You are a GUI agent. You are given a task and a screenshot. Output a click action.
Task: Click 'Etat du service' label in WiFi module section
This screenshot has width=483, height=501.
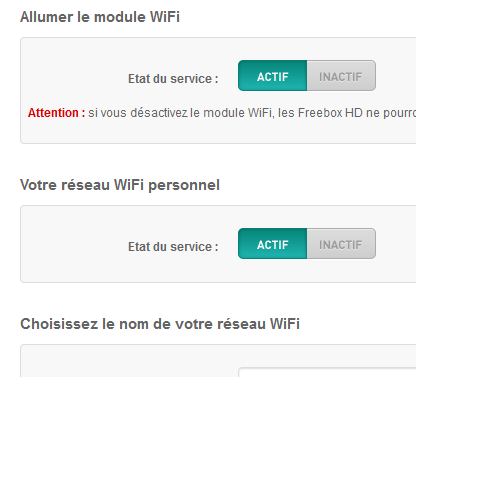tap(173, 79)
